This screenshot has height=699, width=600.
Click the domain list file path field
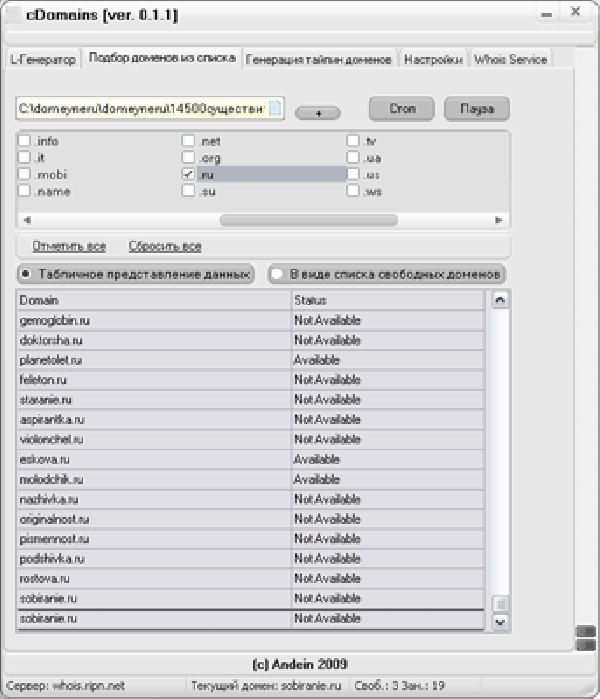tap(140, 108)
